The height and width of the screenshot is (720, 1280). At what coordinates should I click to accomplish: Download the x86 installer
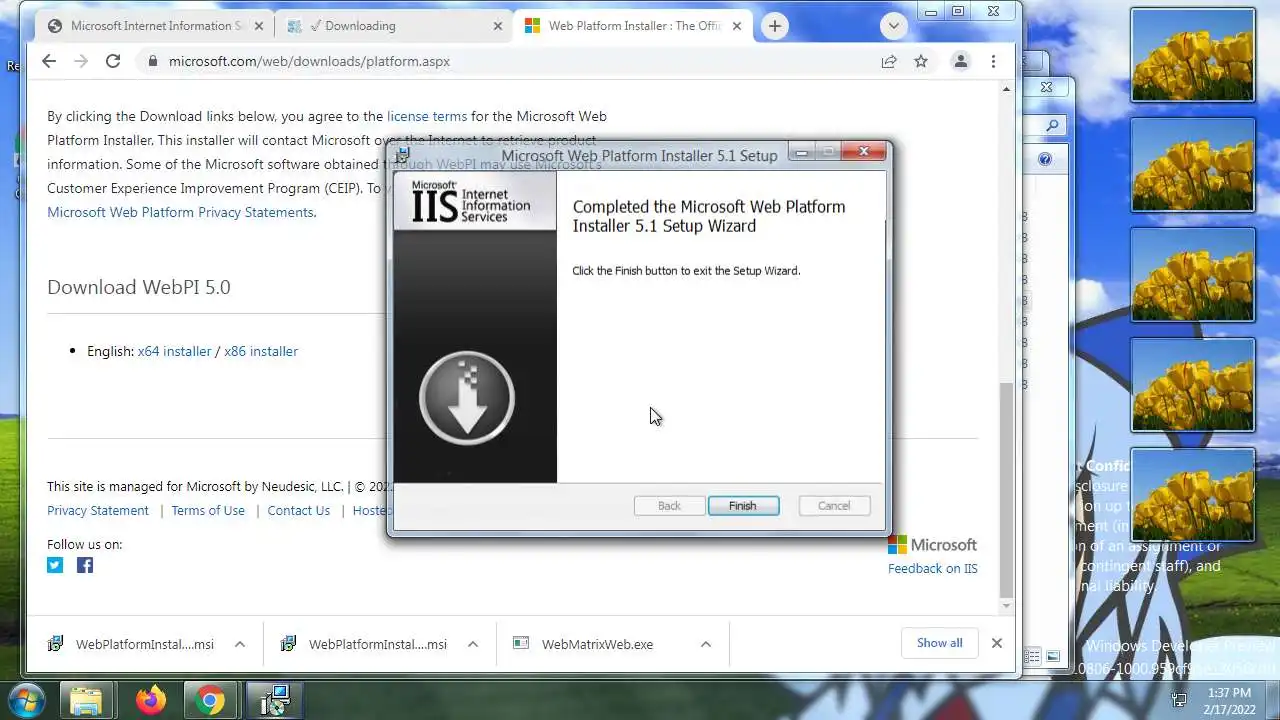261,351
